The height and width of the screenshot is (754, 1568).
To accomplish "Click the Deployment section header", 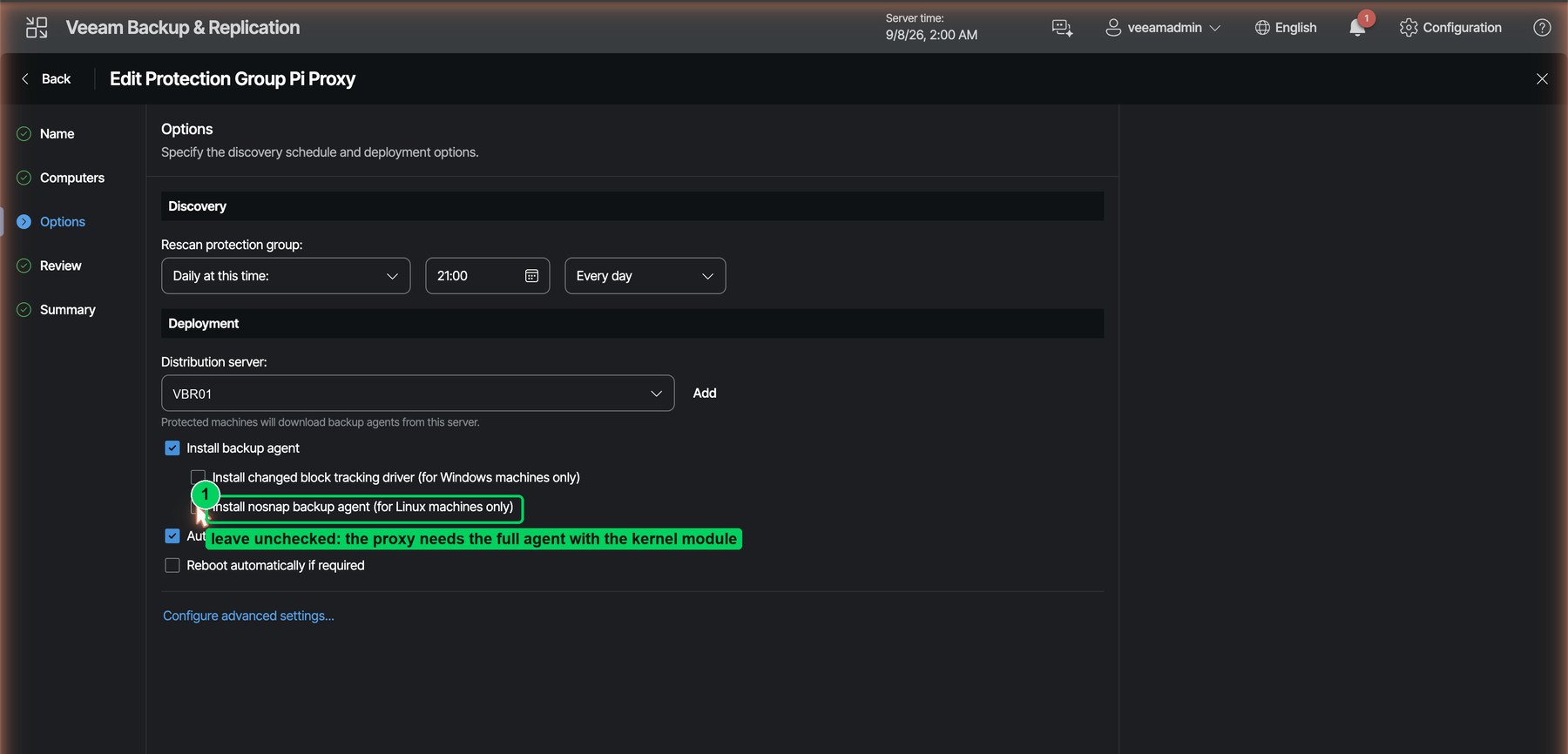I will coord(632,324).
